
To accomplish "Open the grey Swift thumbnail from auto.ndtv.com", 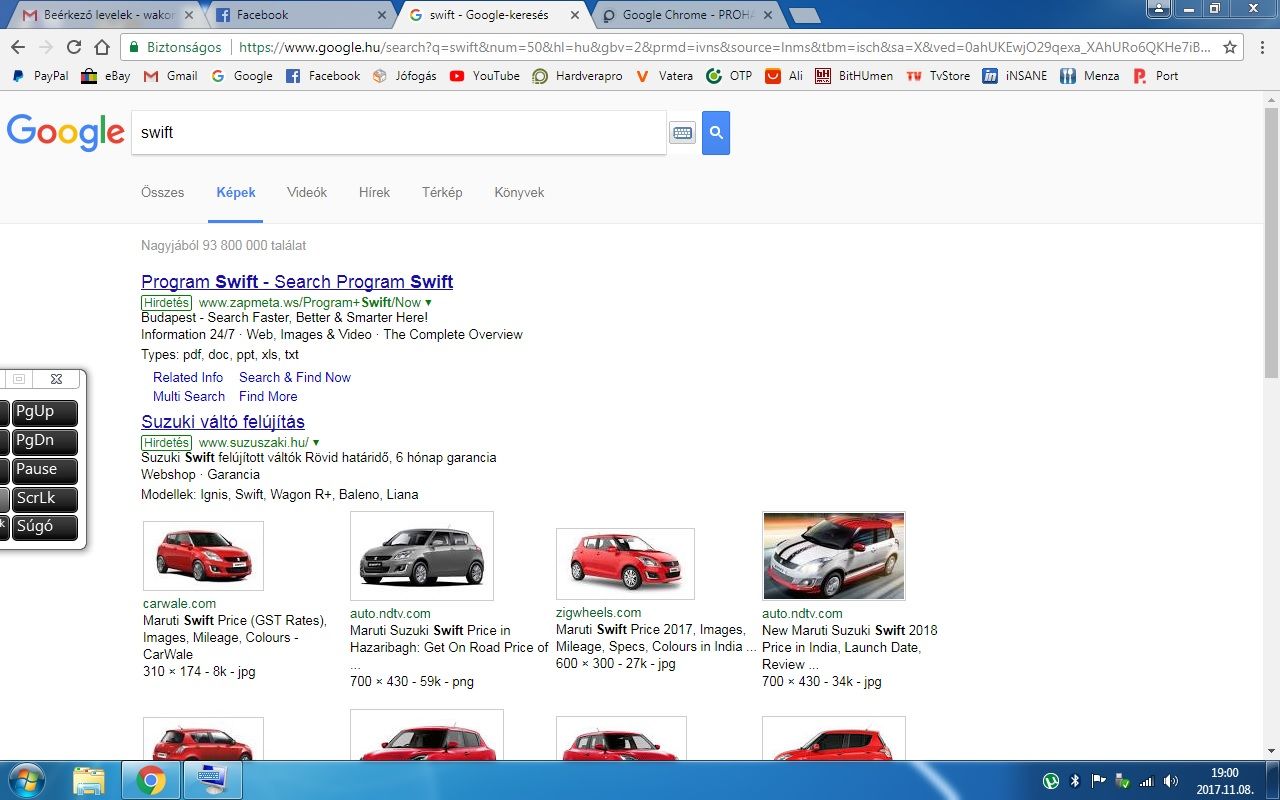I will (422, 556).
